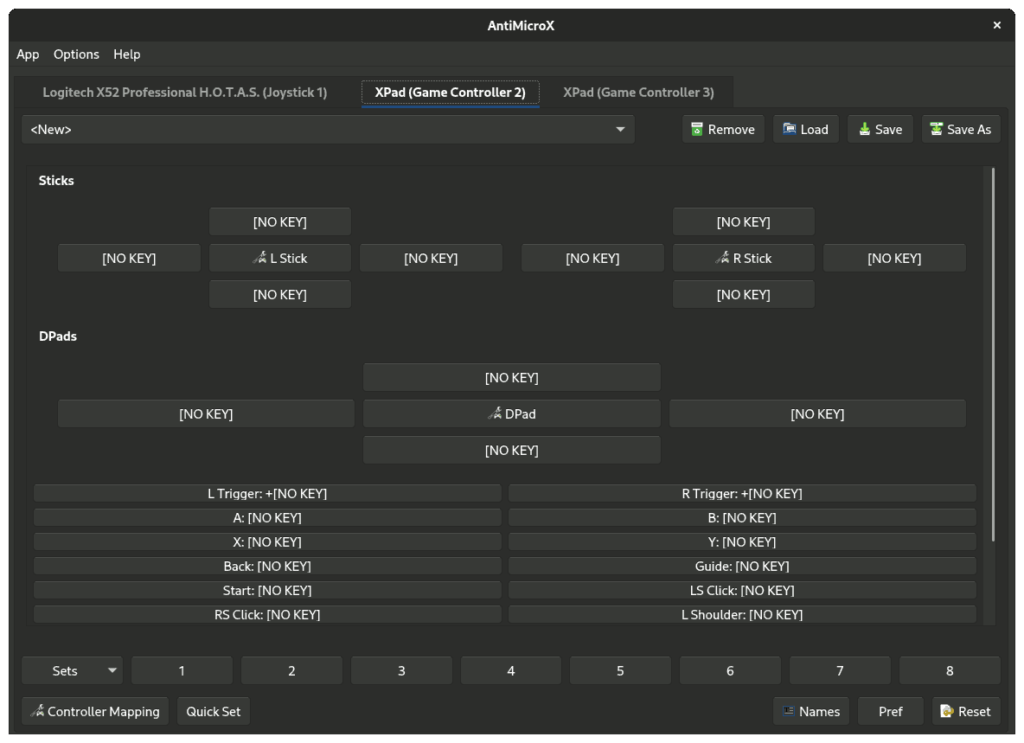Click DPad down [NO KEY] button
This screenshot has width=1024, height=743.
point(511,450)
